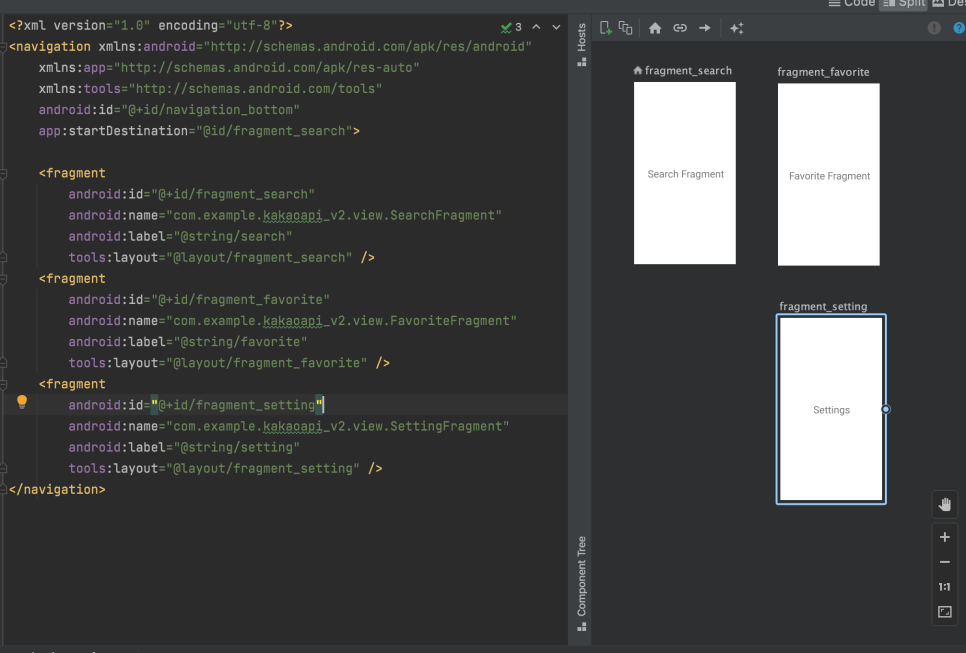The width and height of the screenshot is (966, 653).
Task: Click the Nest in Graph icon
Action: click(625, 28)
